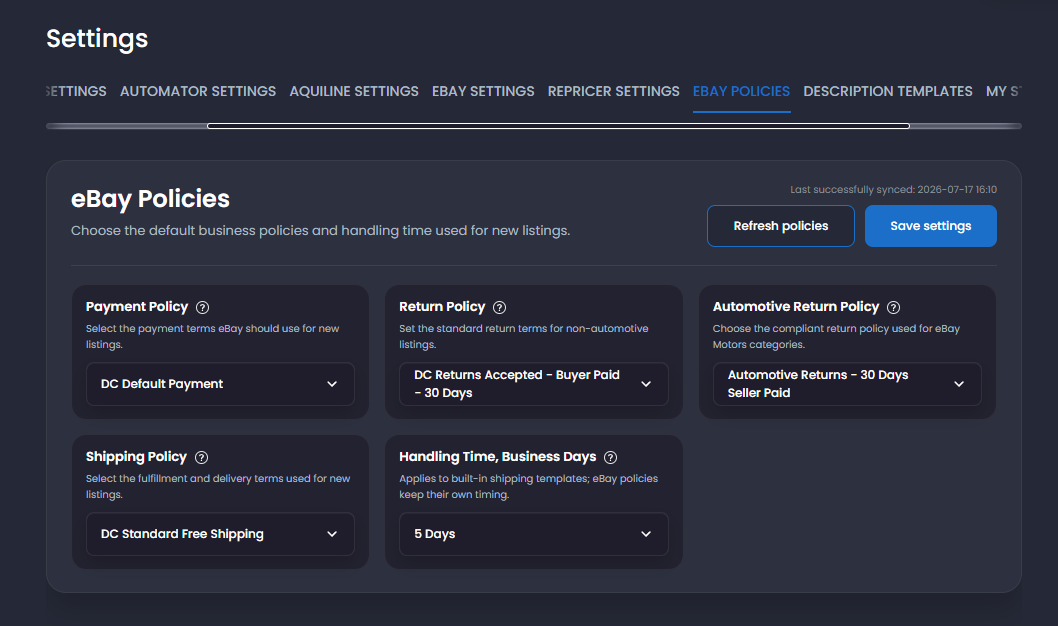Click the Shipping Policy card title

136,457
